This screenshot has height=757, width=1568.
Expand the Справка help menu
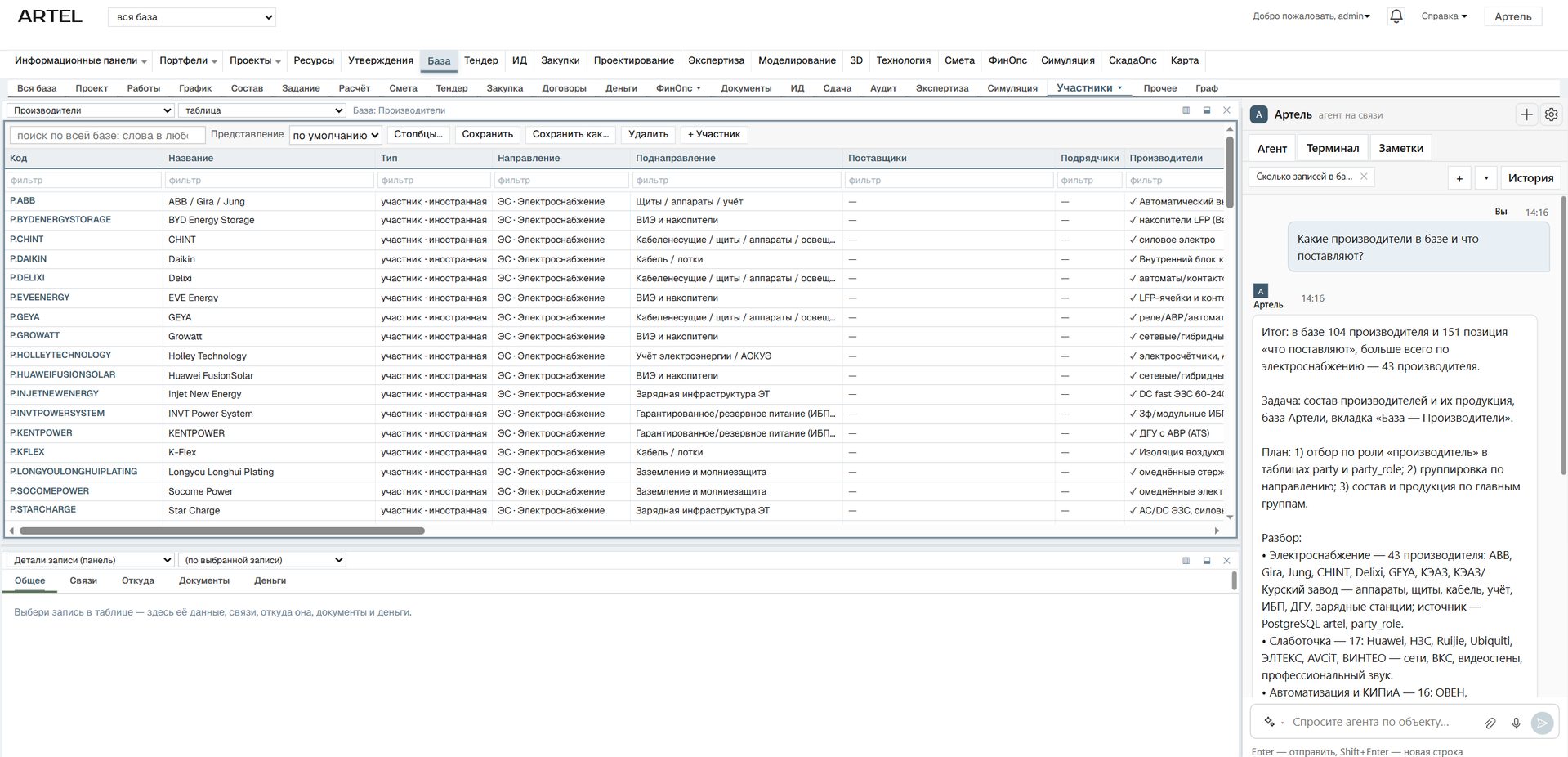1444,16
